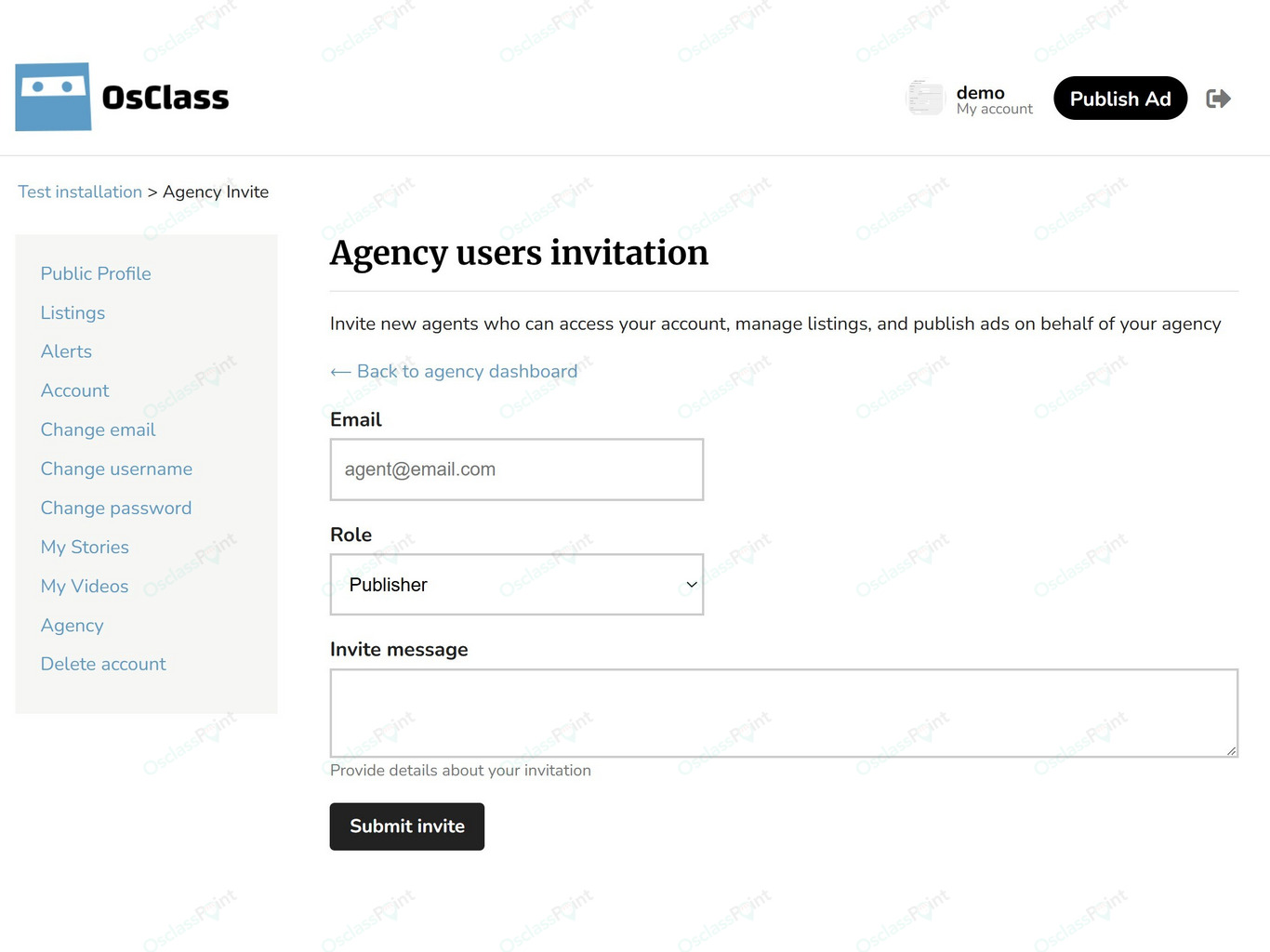1270x952 pixels.
Task: Open the Role dropdown
Action: 517,585
